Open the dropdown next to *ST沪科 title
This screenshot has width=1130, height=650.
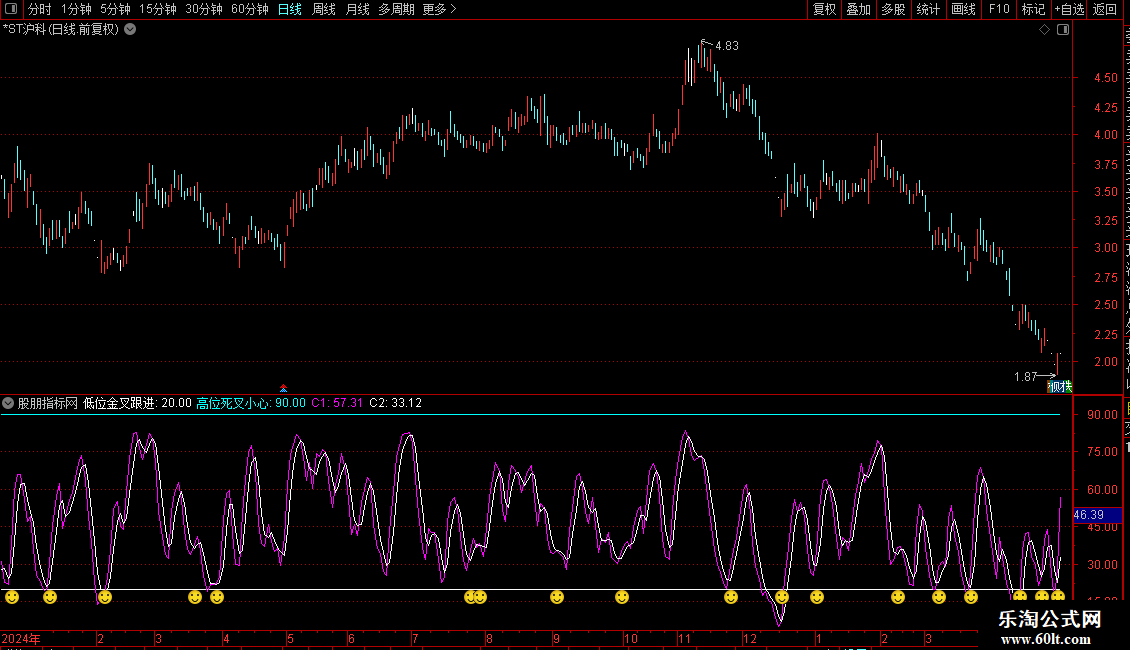pyautogui.click(x=130, y=30)
